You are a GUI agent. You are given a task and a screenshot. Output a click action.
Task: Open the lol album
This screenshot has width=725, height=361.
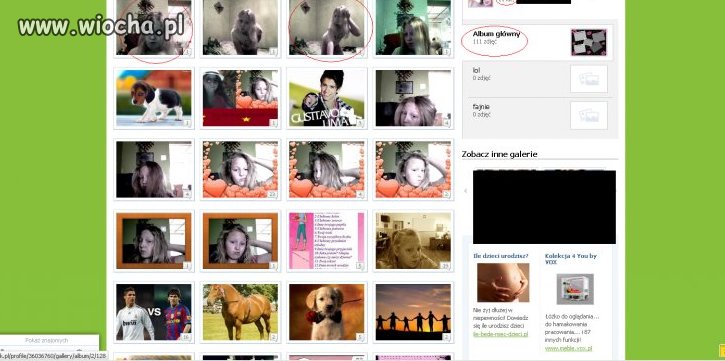[476, 70]
